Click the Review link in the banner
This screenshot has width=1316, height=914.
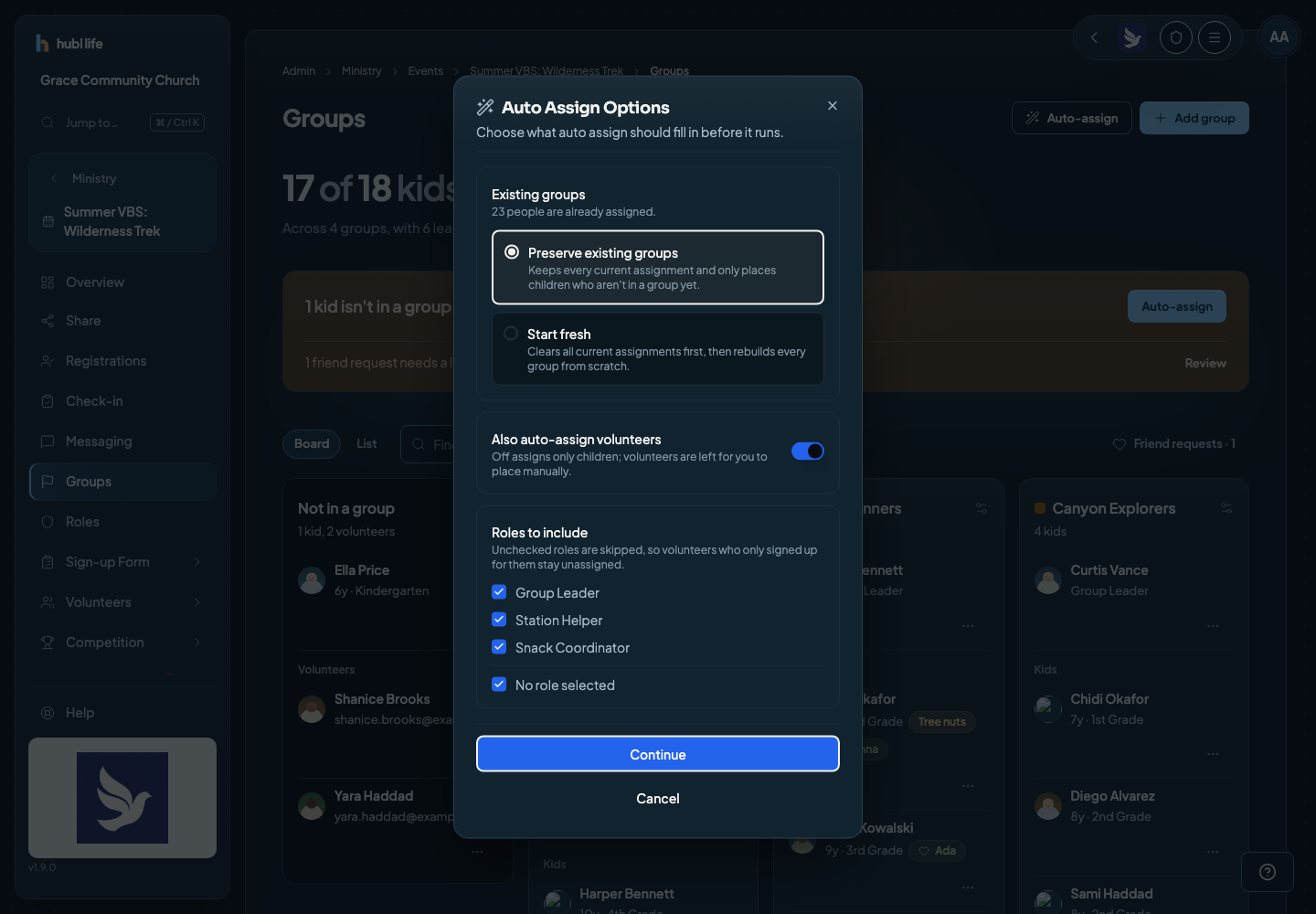click(1205, 363)
